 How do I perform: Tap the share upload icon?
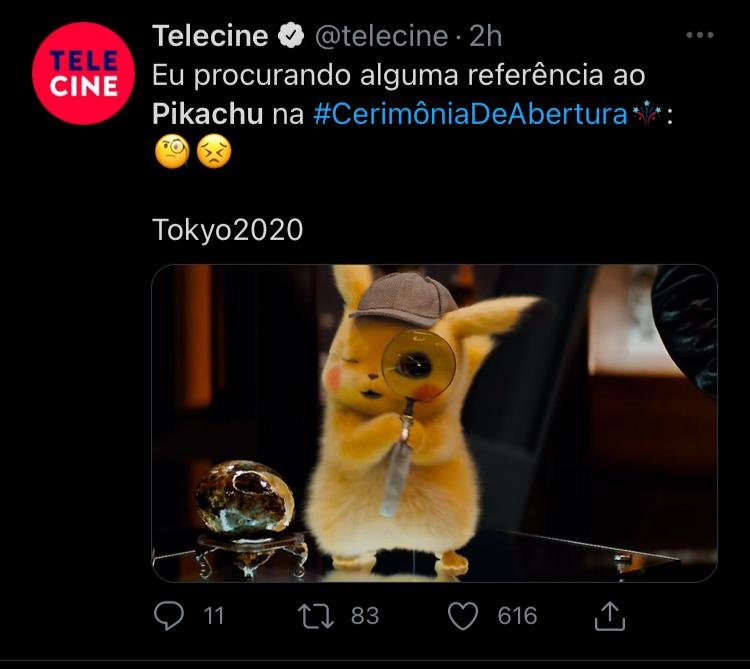(610, 616)
